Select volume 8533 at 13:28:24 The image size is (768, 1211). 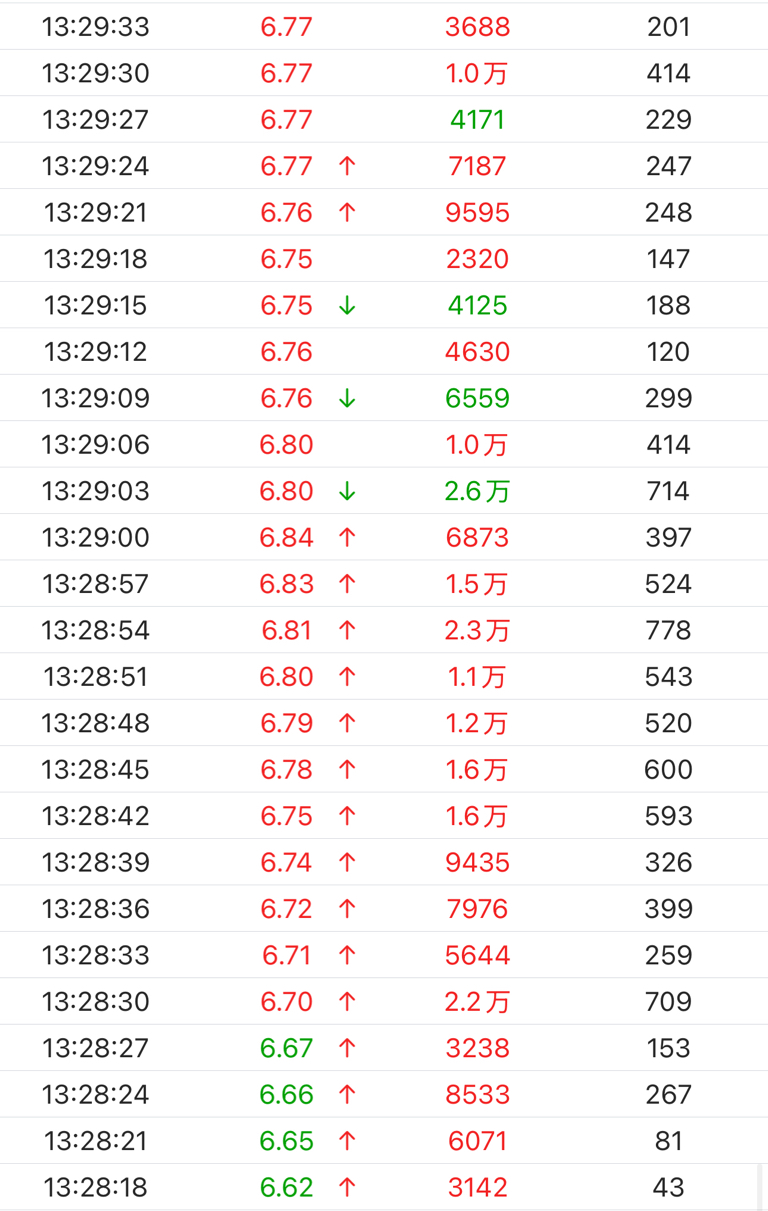(x=478, y=1095)
